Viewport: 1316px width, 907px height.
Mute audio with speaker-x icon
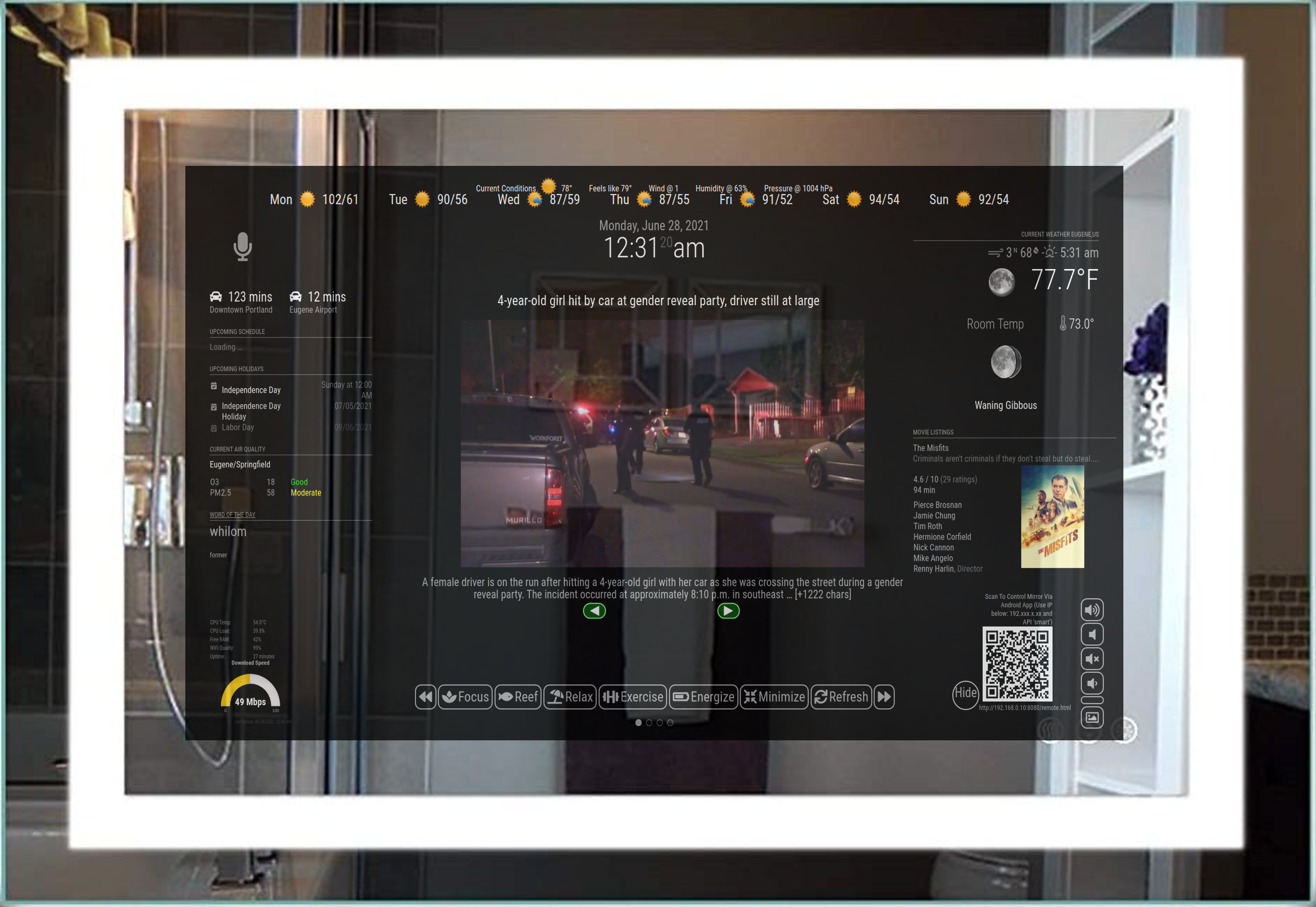point(1091,659)
